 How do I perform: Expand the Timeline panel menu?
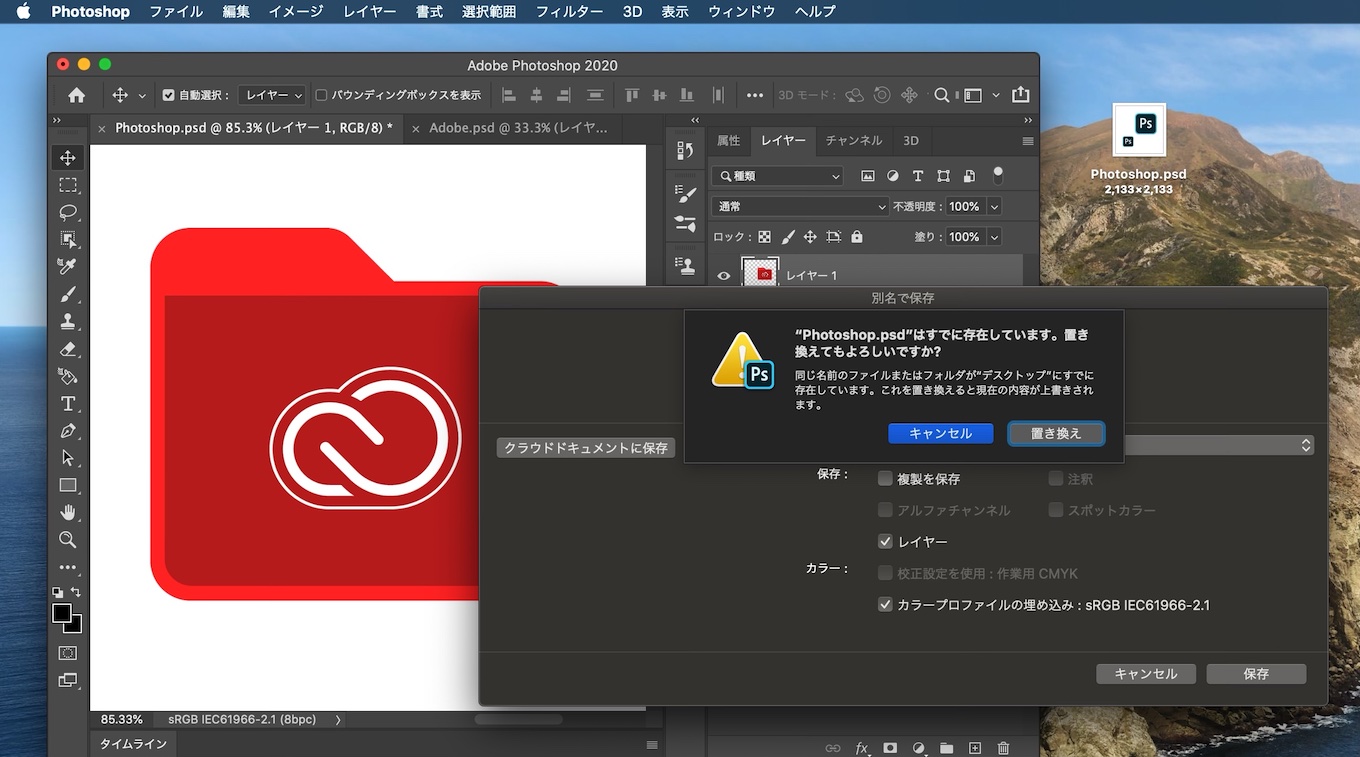coord(652,745)
